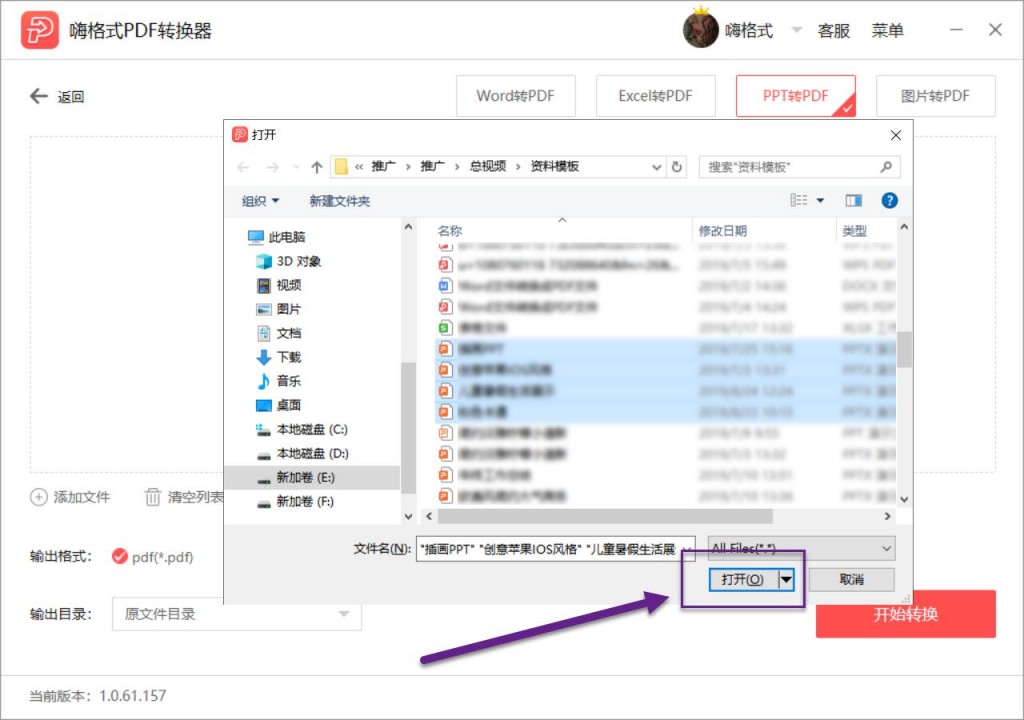Click vertical scrollbar thumb of file list
Image resolution: width=1024 pixels, height=720 pixels.
point(904,350)
